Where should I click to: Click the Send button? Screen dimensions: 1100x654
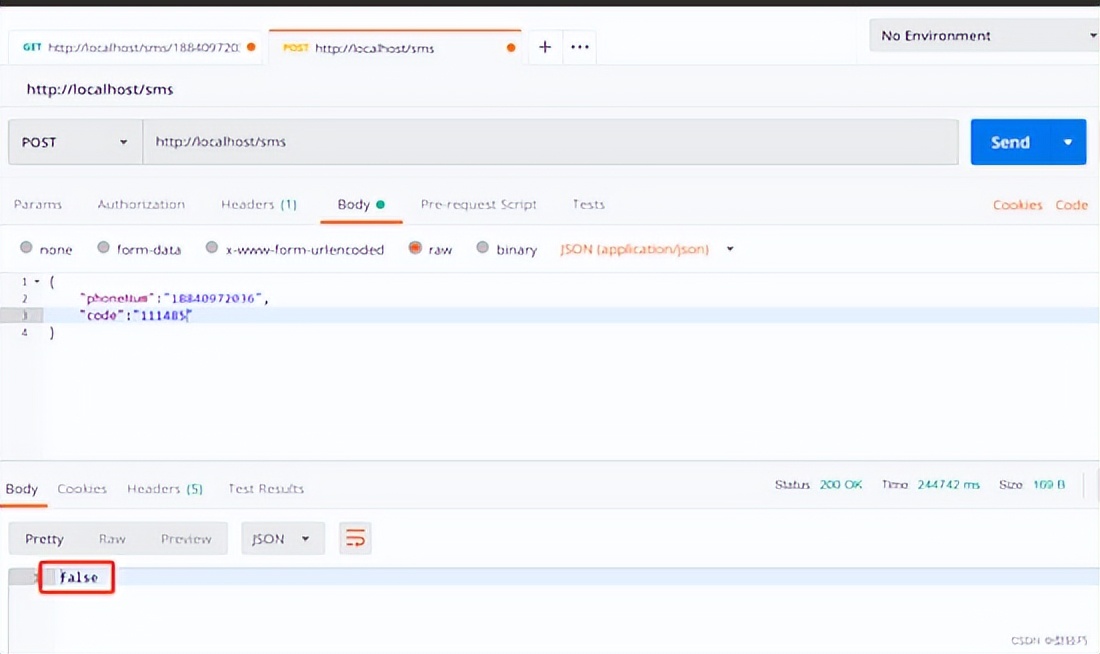tap(1010, 142)
